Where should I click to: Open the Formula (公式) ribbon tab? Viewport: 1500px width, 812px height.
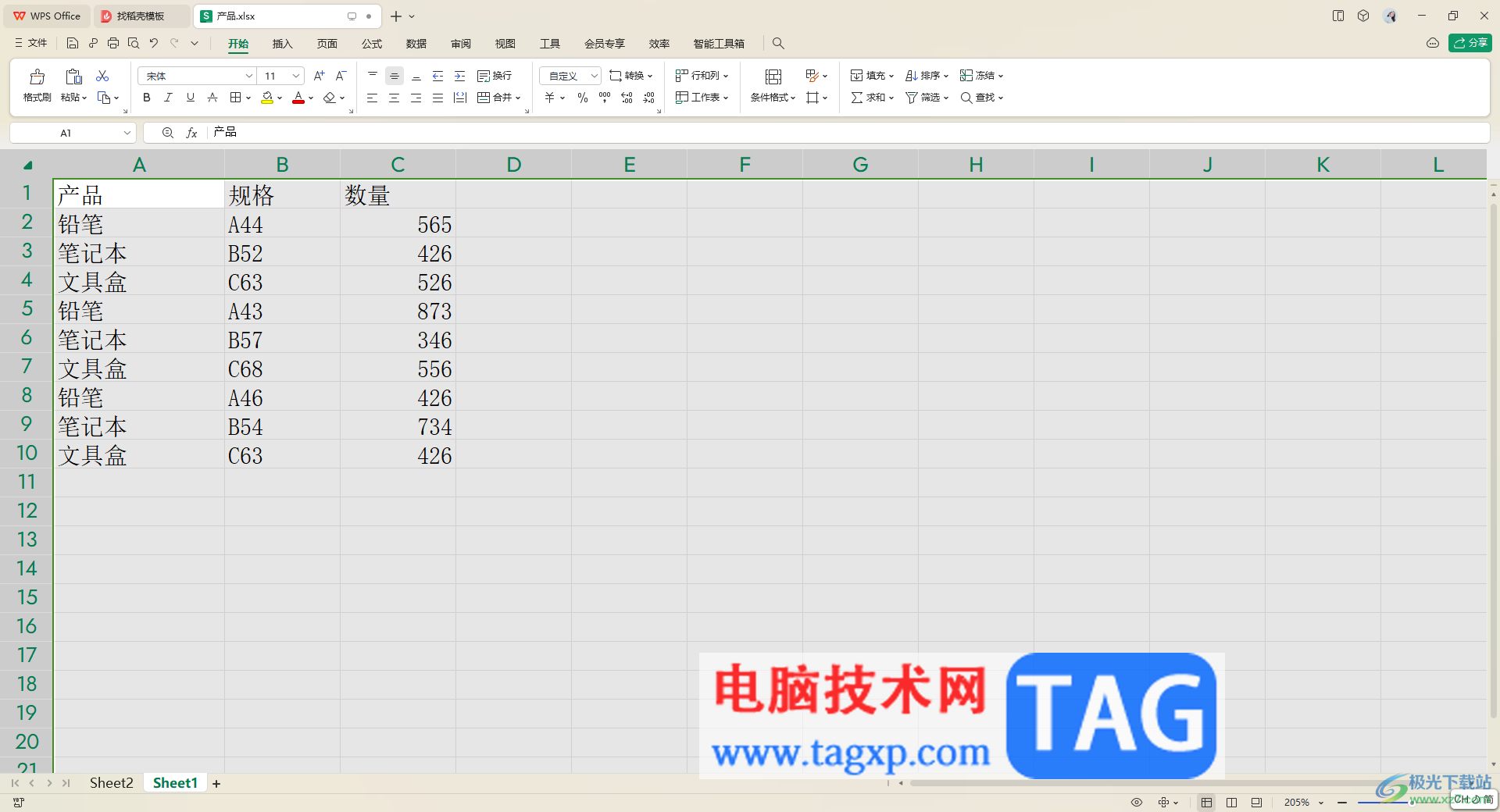372,44
